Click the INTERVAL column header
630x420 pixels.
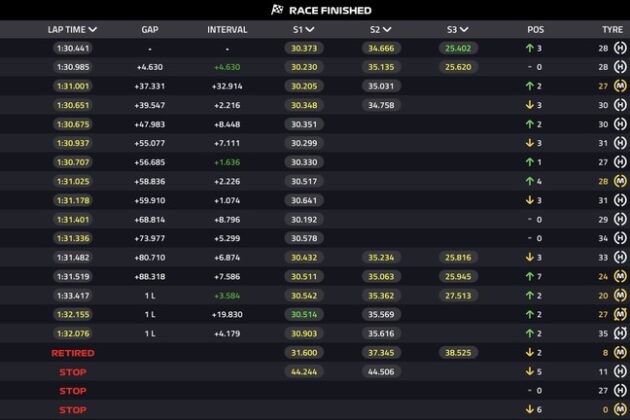(227, 30)
